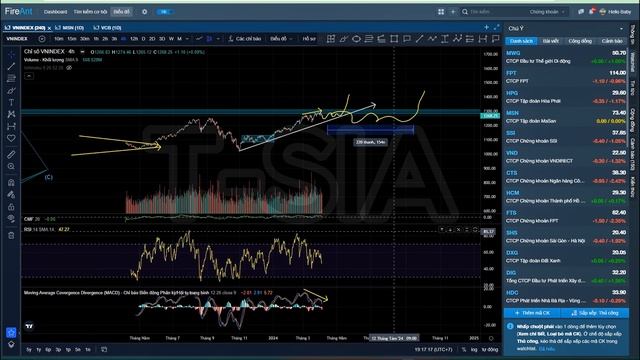Open the Biểu đồ dropdown in chart toolbar
Viewport: 640px width, 360px height.
point(281,39)
